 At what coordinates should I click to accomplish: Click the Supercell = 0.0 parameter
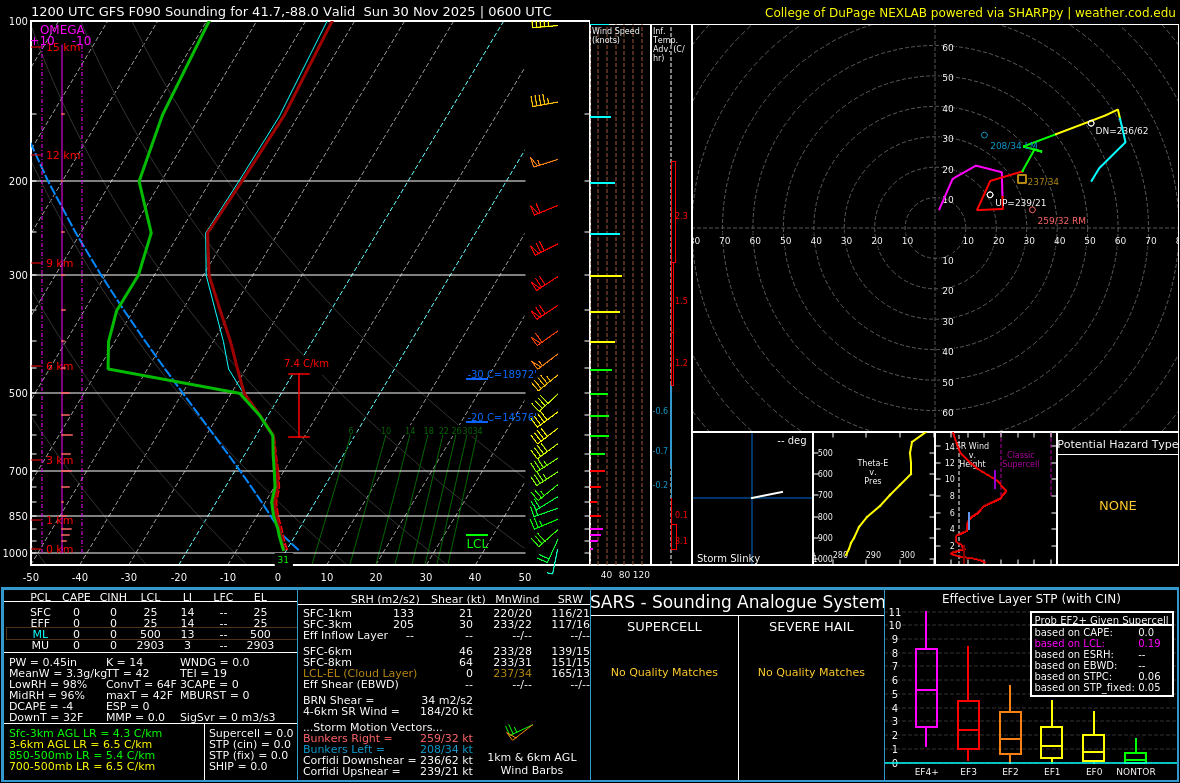251,733
